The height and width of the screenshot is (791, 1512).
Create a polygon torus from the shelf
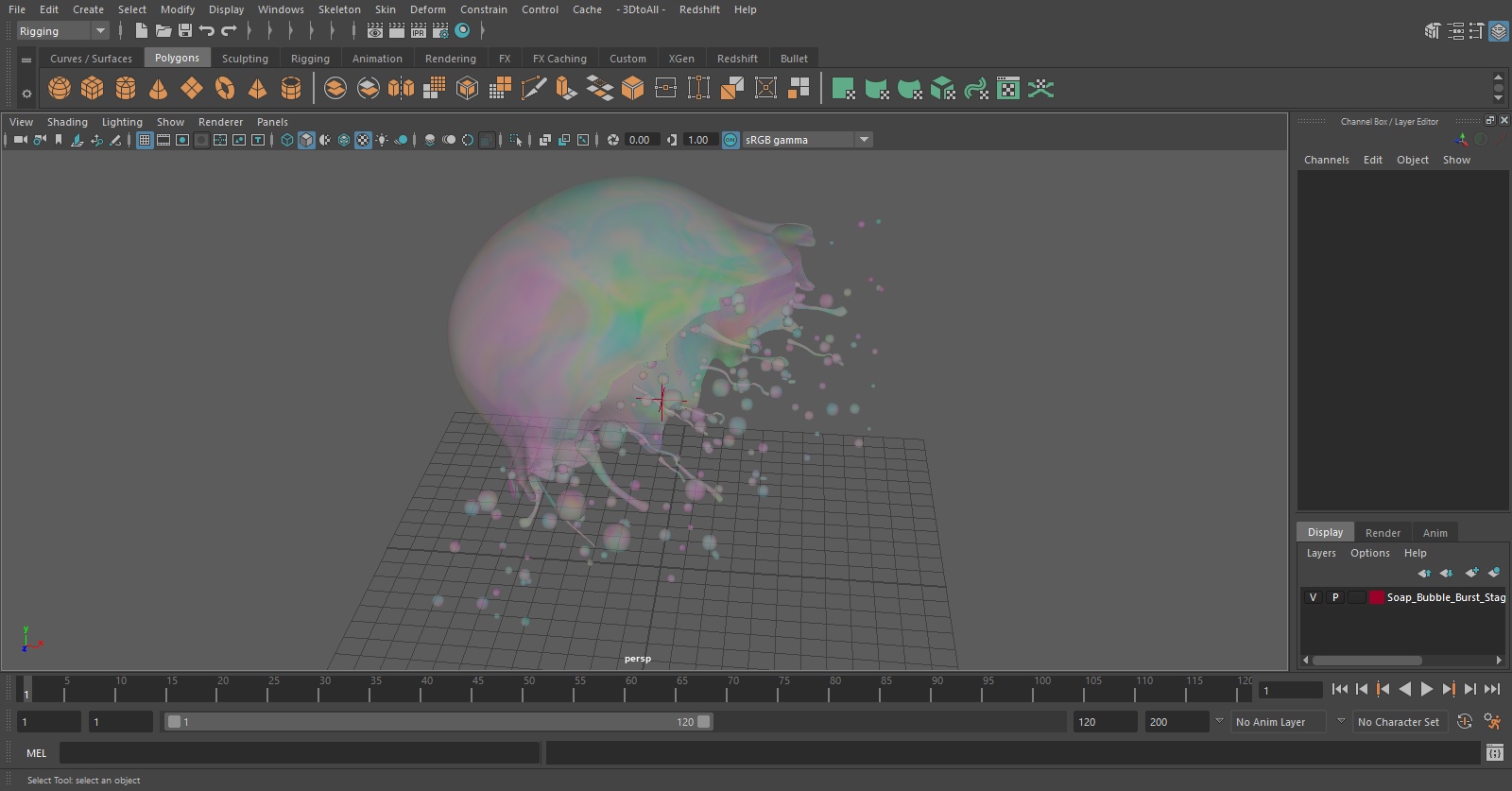(225, 89)
